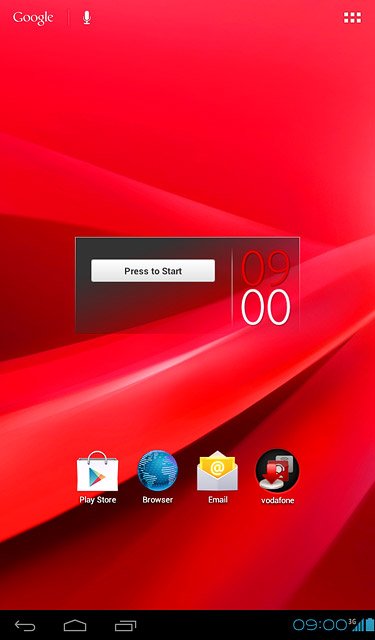Tap the Press to Start button
This screenshot has width=375, height=640.
[x=153, y=271]
